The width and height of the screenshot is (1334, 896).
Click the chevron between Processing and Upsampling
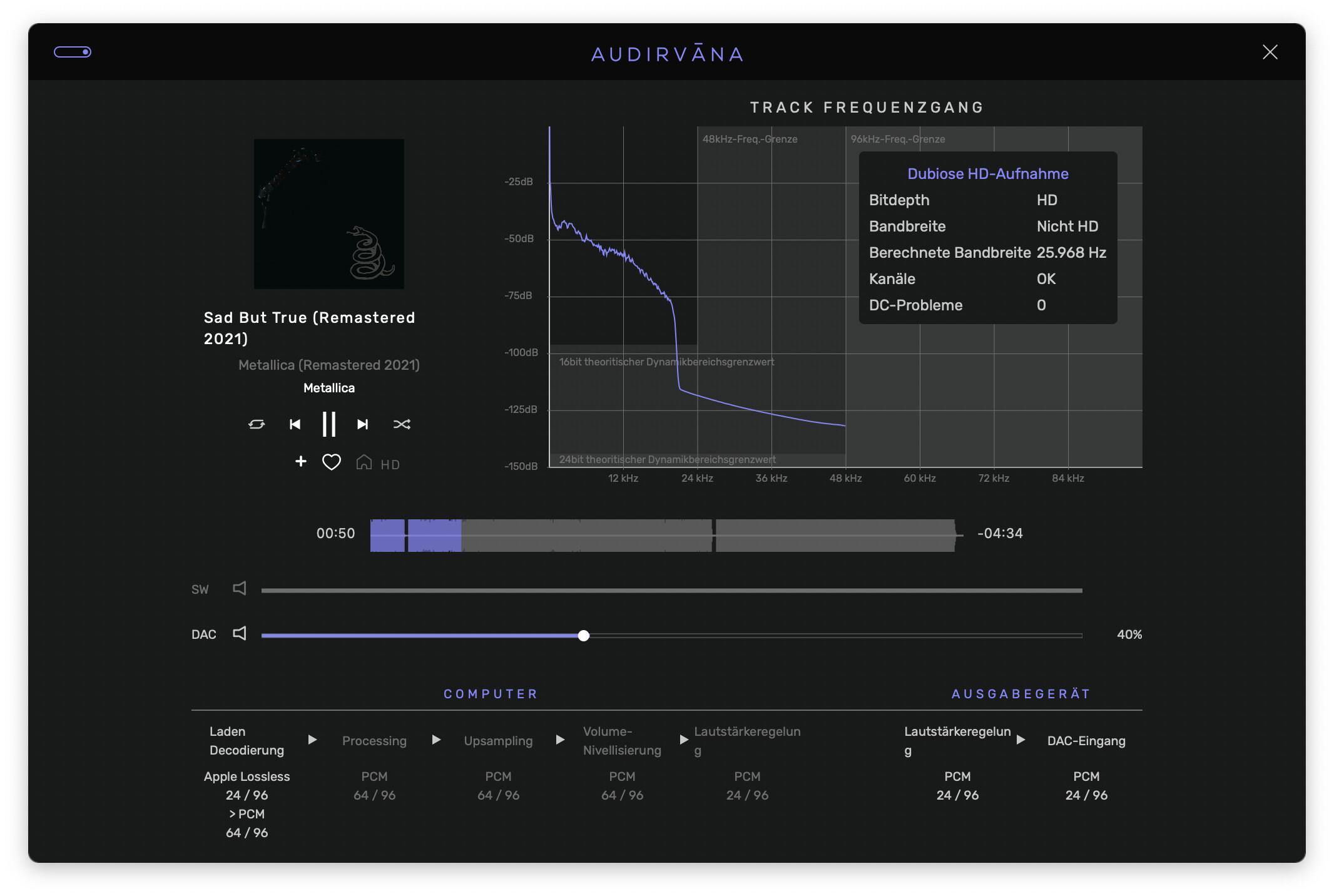pyautogui.click(x=436, y=739)
